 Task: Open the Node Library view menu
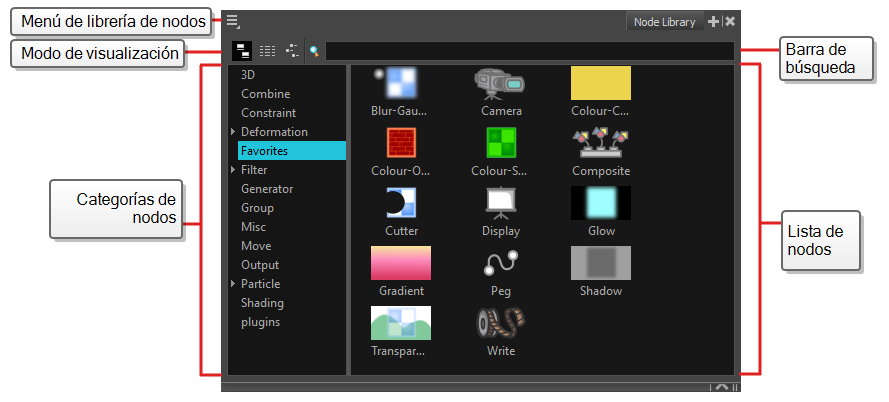click(x=232, y=21)
